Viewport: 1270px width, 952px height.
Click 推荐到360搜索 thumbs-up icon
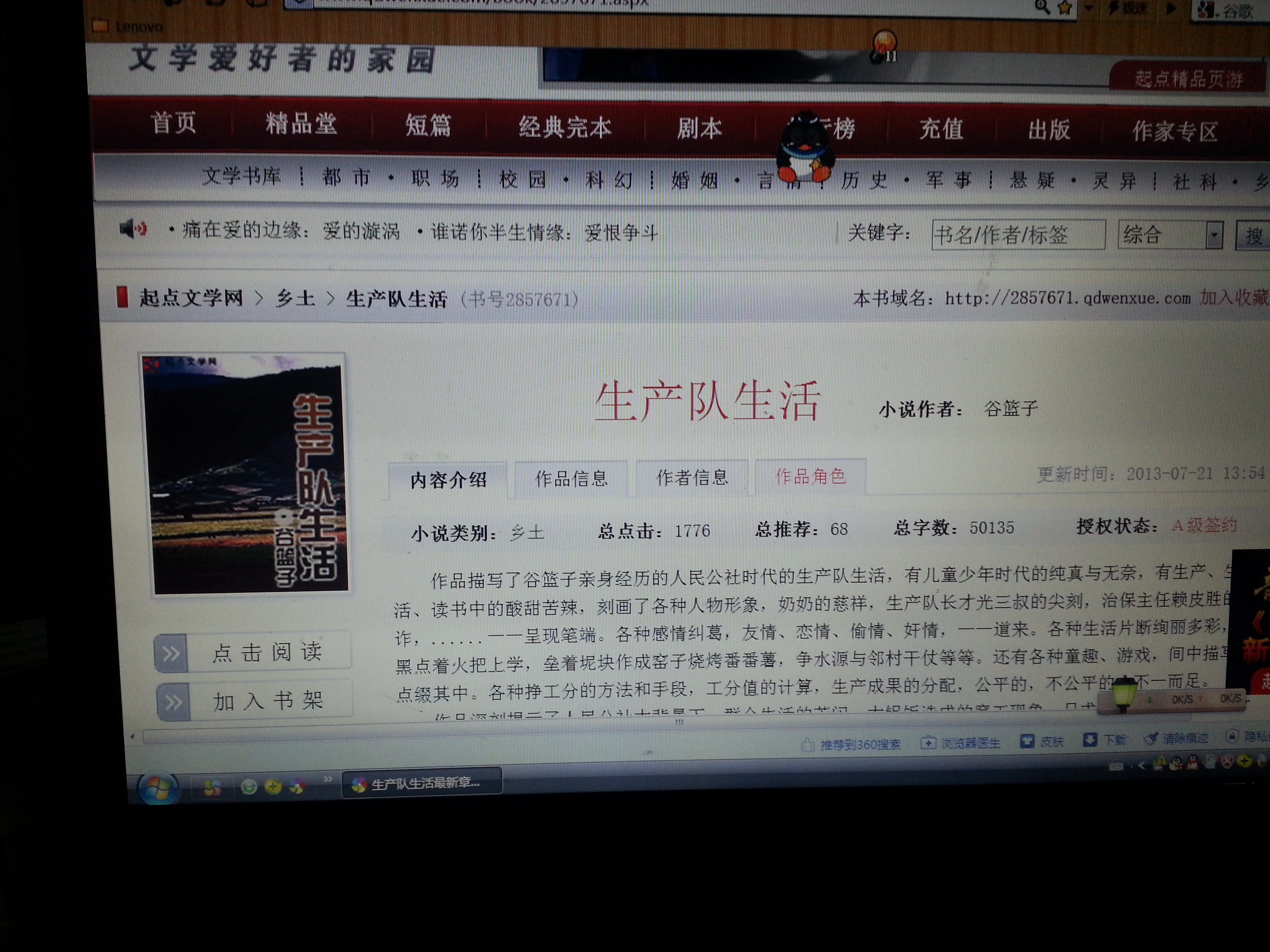click(808, 745)
